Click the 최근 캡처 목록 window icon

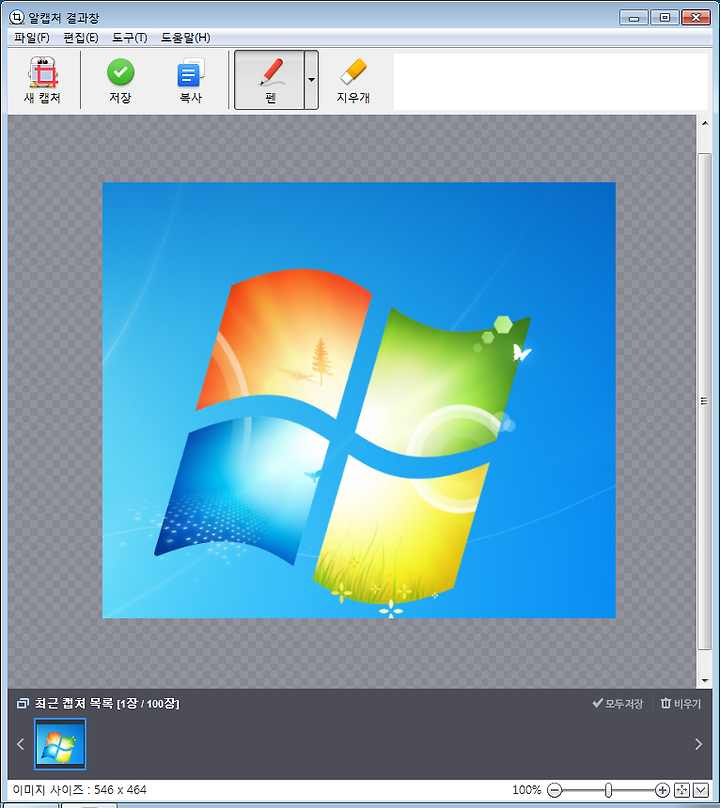click(x=23, y=703)
